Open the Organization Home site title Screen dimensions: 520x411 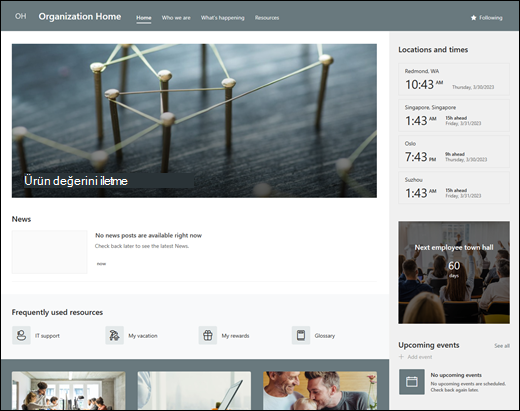(x=80, y=17)
